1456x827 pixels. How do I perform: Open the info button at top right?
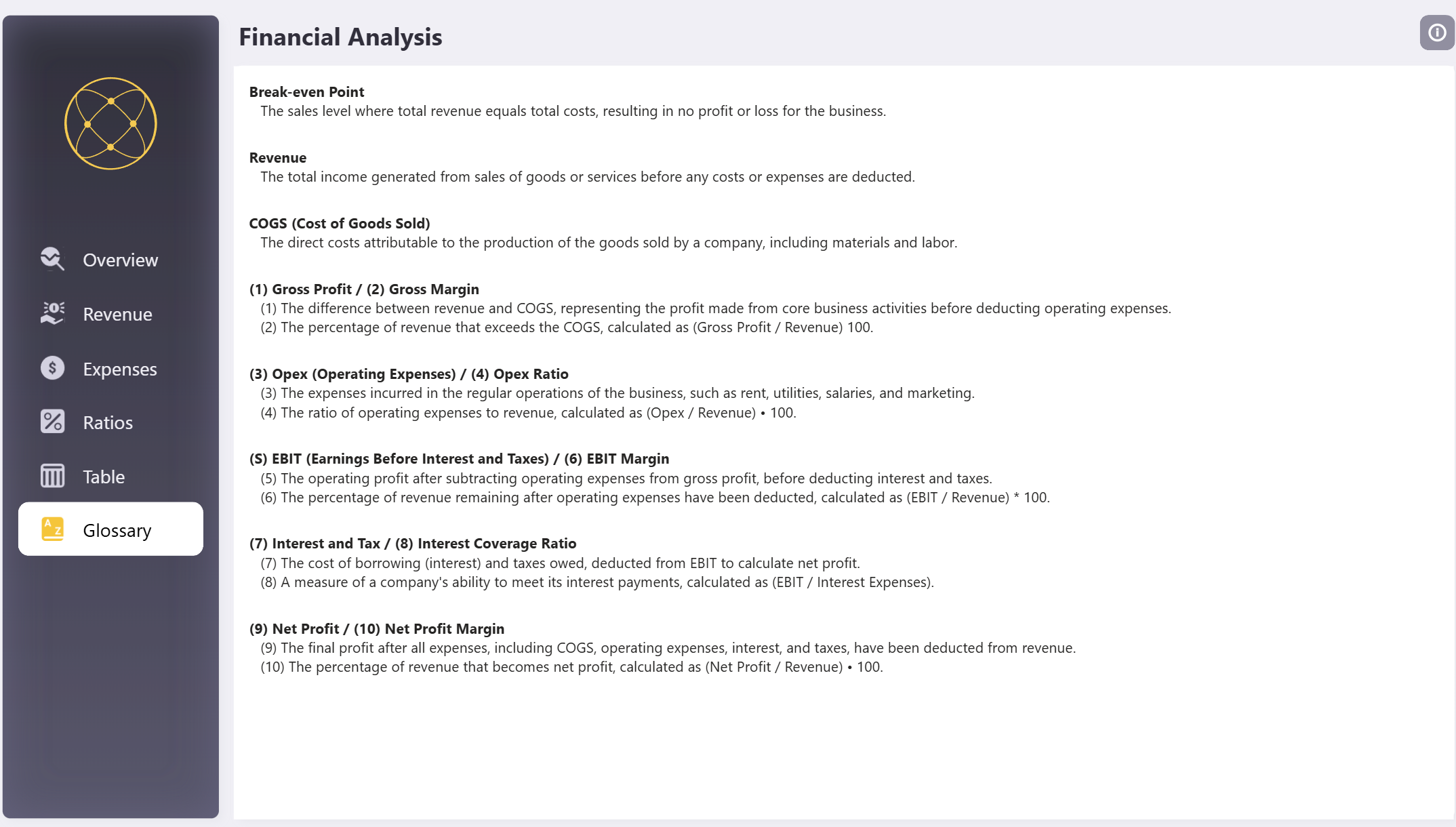(1436, 33)
